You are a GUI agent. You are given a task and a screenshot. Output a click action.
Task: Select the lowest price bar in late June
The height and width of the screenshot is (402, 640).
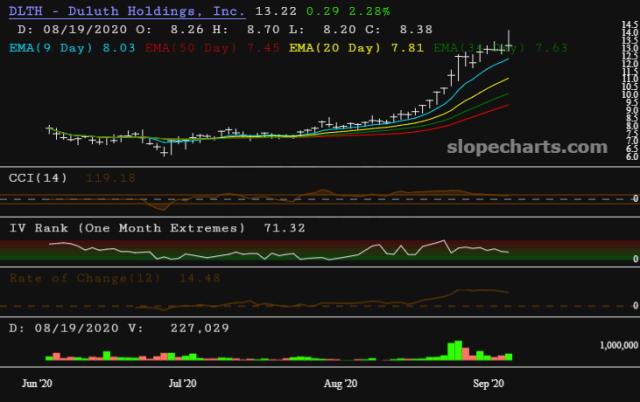tap(164, 153)
